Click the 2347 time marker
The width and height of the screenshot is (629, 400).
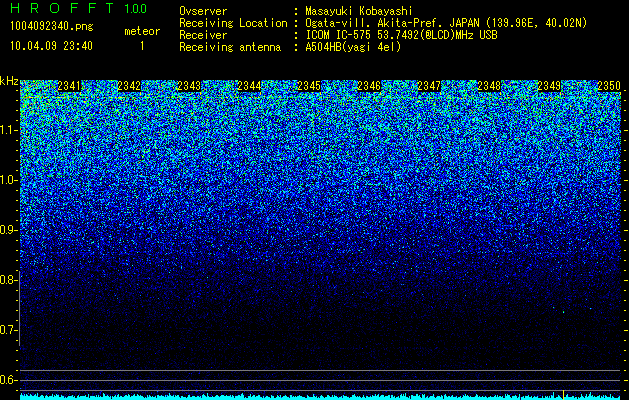[x=429, y=86]
